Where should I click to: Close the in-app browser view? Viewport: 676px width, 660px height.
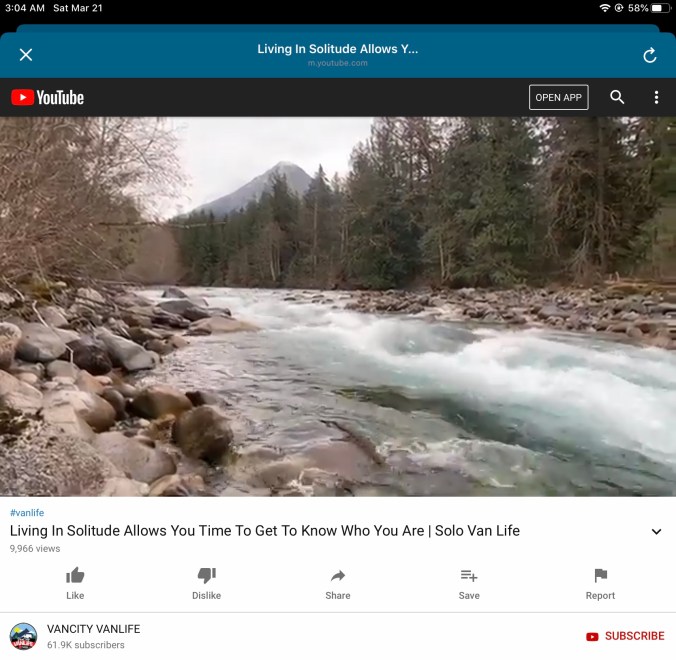pyautogui.click(x=26, y=55)
